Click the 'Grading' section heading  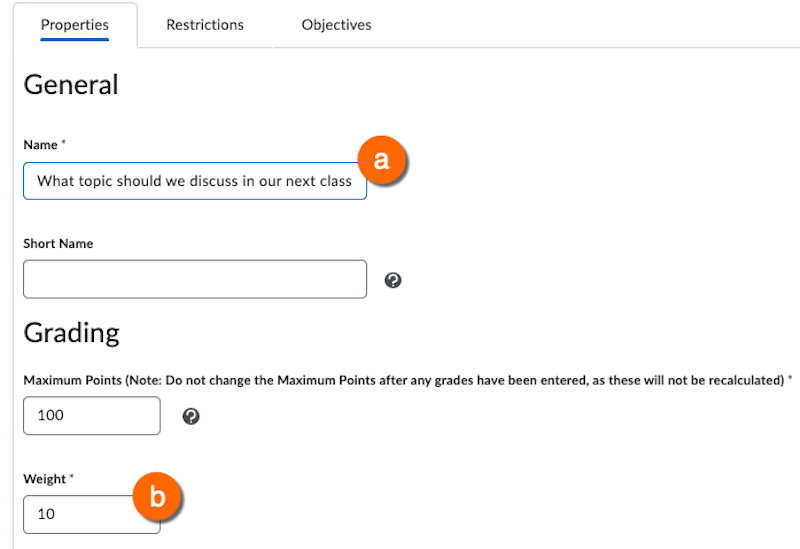click(71, 332)
